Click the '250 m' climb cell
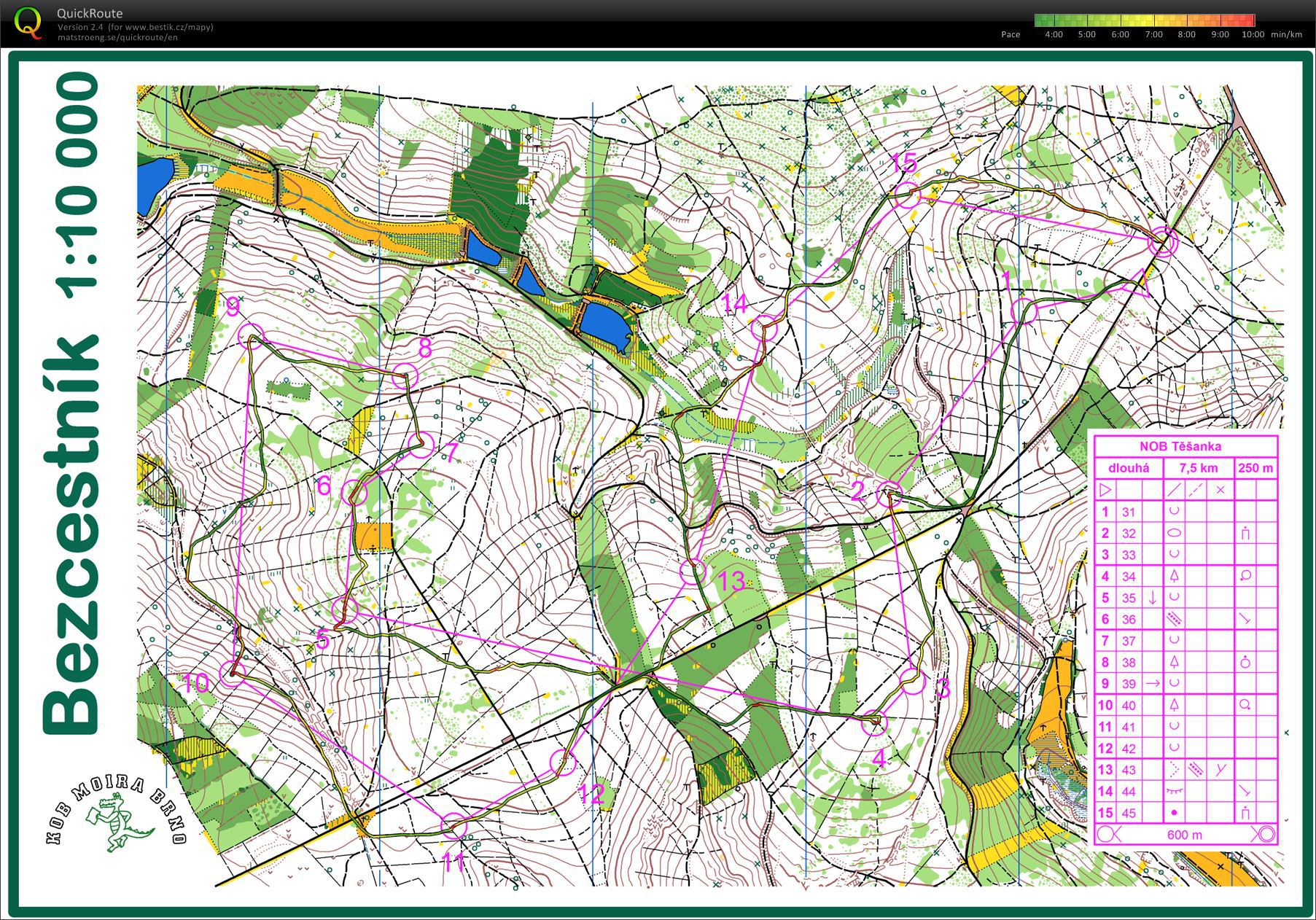 click(x=1256, y=468)
